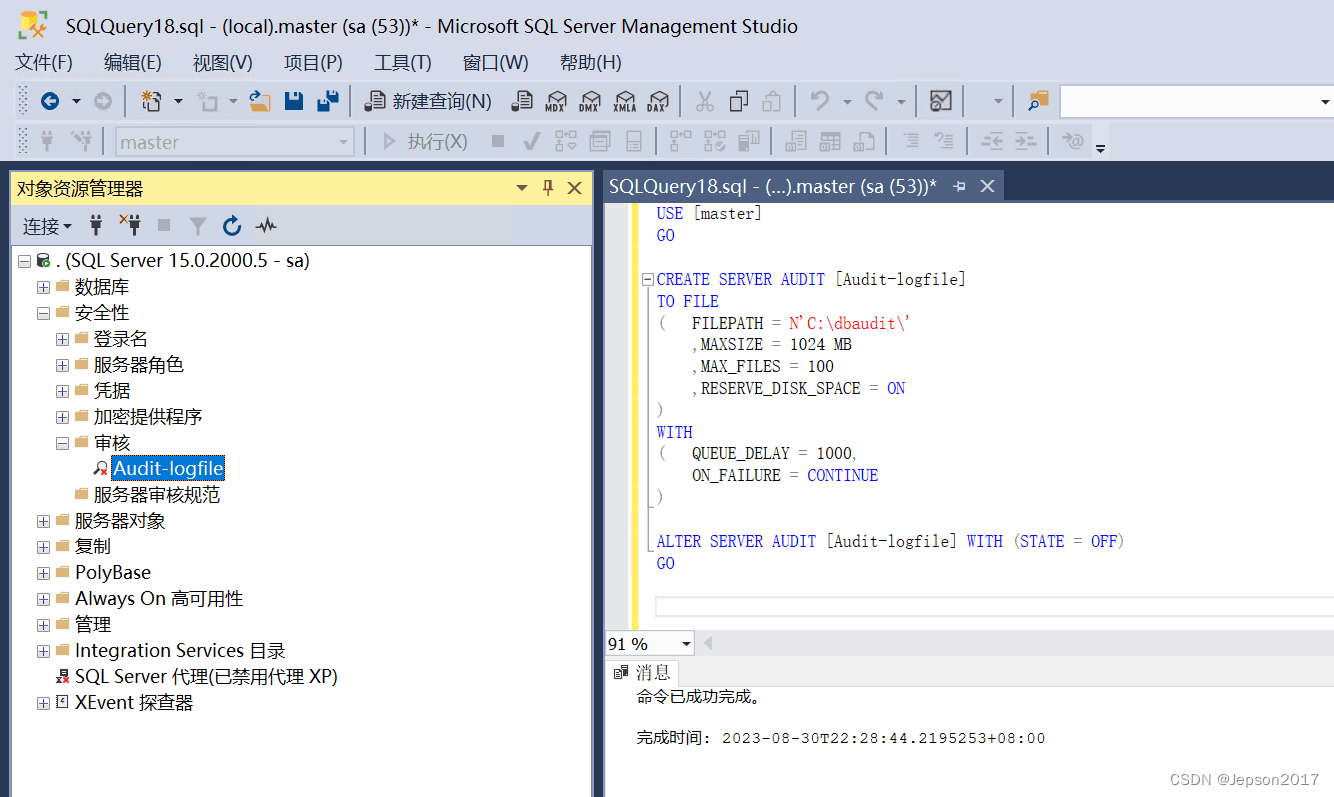Click the DMX query icon

(x=590, y=101)
